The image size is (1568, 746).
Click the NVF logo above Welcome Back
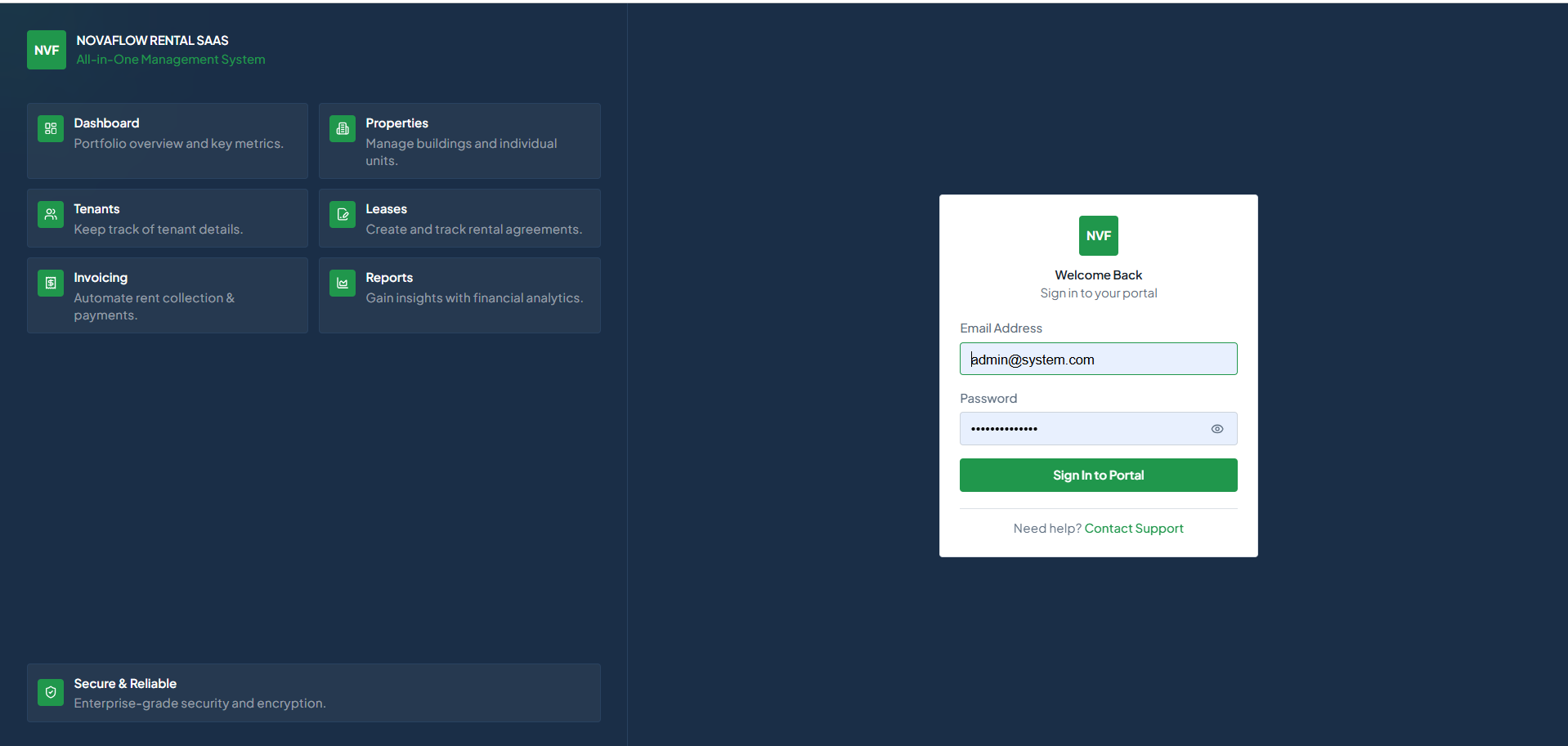point(1099,235)
